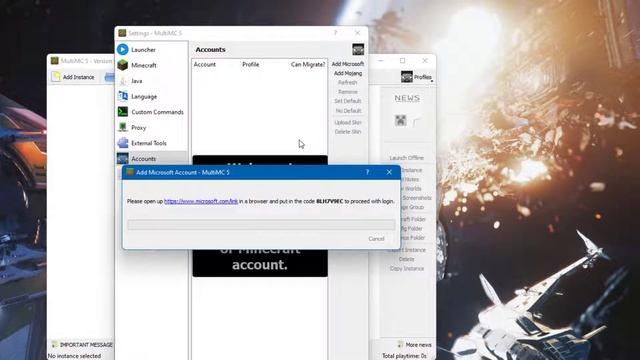Click the help button in Settings title bar

tap(336, 33)
